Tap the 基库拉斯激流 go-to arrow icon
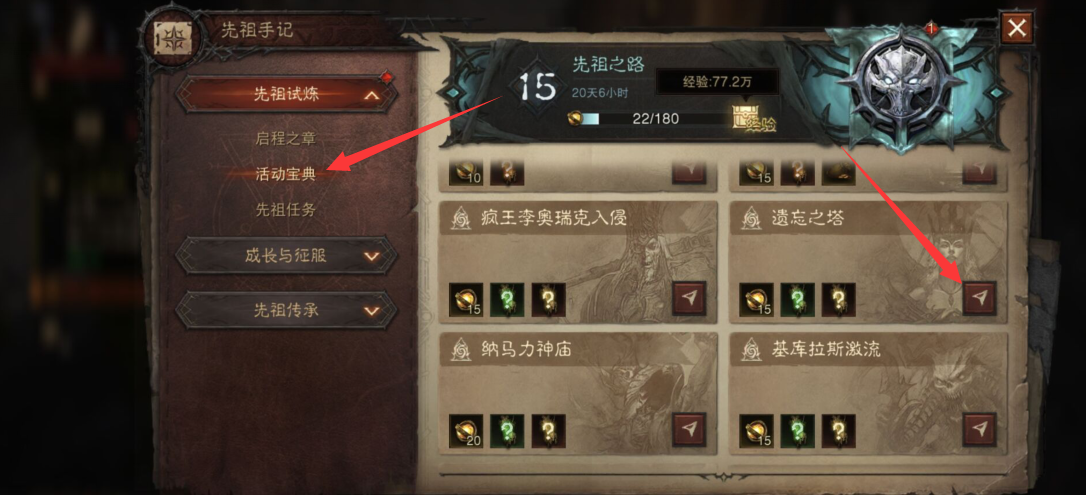 click(x=979, y=430)
